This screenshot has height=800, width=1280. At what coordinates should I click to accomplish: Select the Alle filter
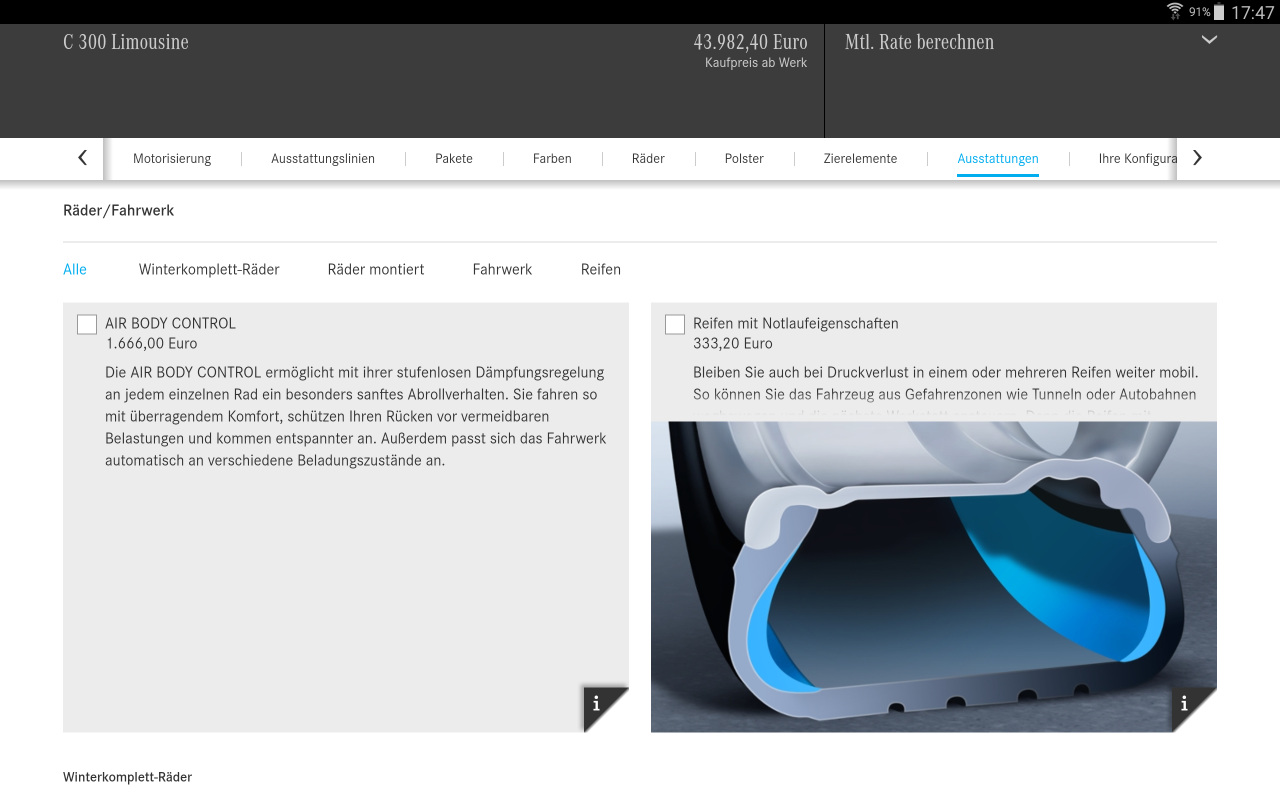point(75,269)
